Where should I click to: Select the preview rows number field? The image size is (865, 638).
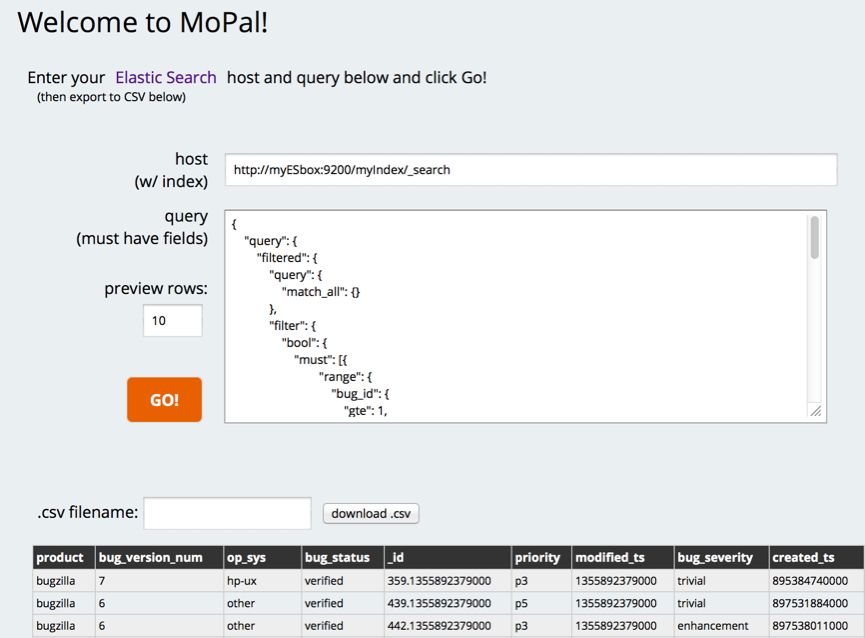tap(173, 320)
